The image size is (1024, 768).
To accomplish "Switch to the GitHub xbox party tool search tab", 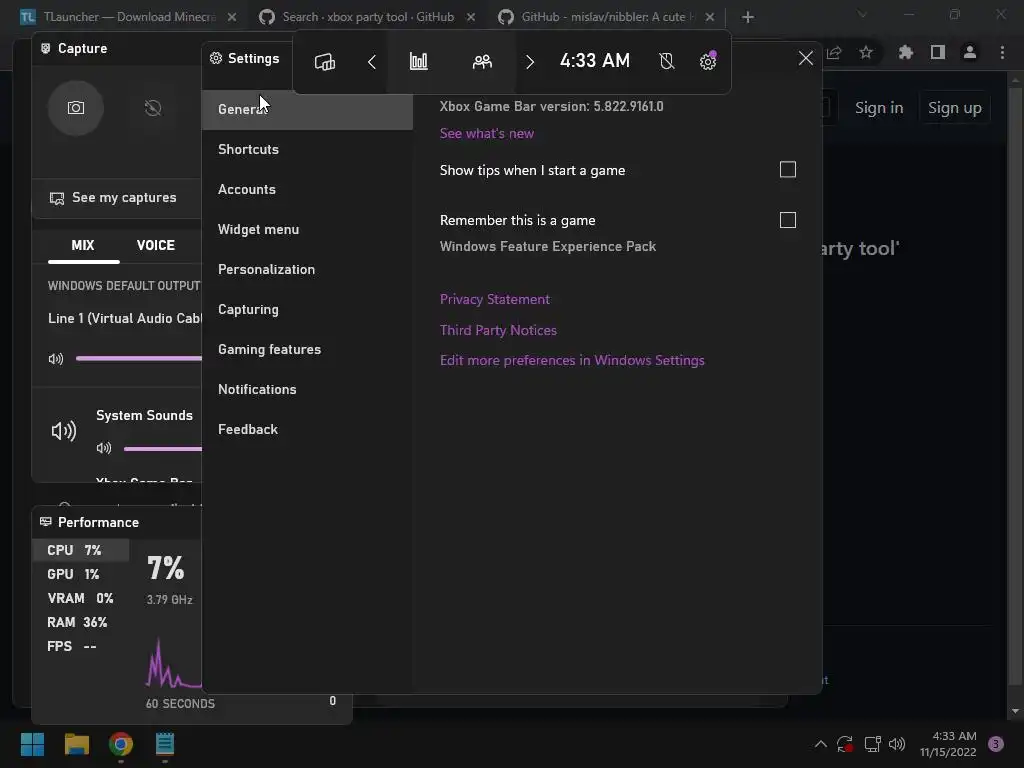I will click(368, 17).
